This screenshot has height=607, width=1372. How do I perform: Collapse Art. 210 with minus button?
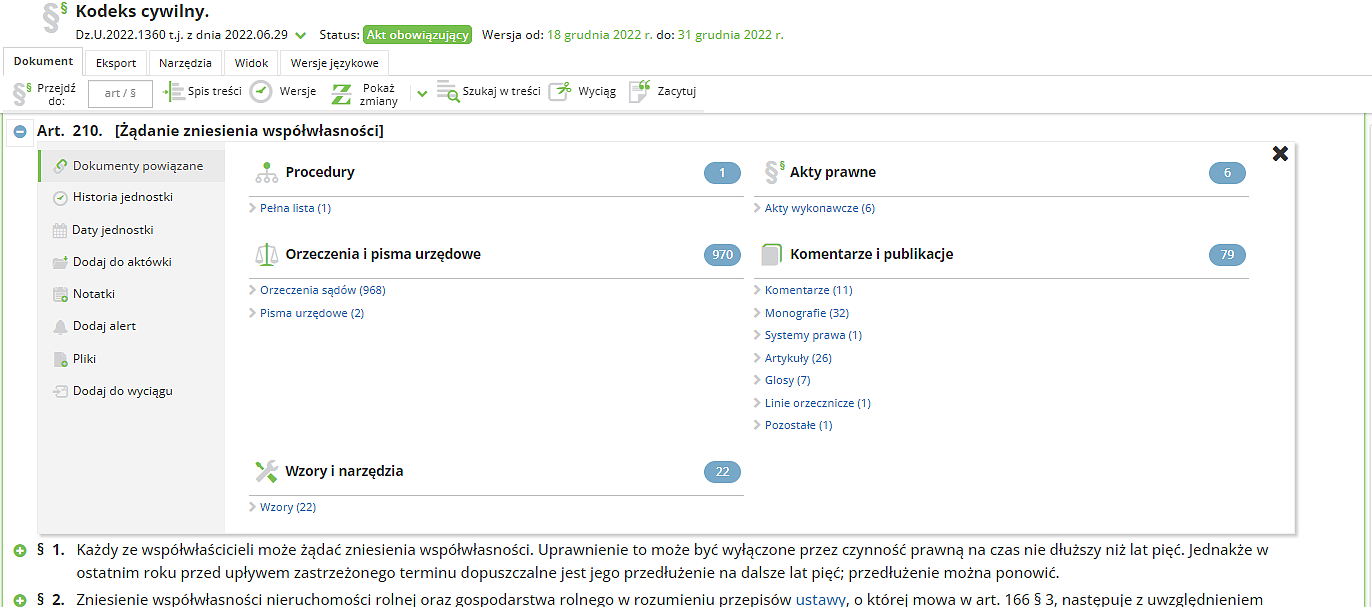[20, 131]
